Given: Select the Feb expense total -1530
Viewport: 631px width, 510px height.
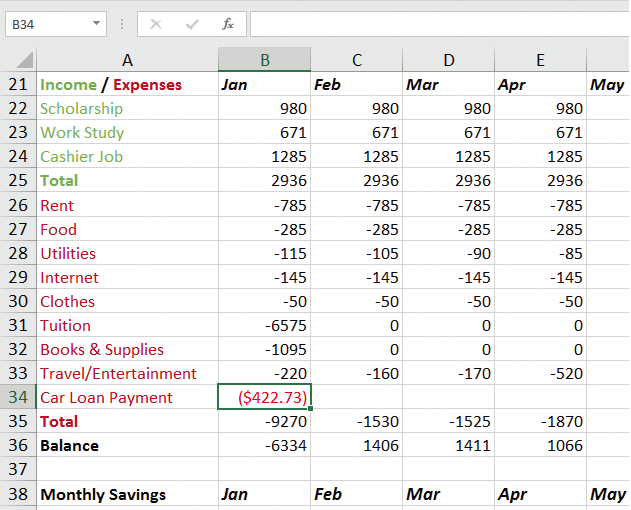Looking at the screenshot, I should (357, 421).
